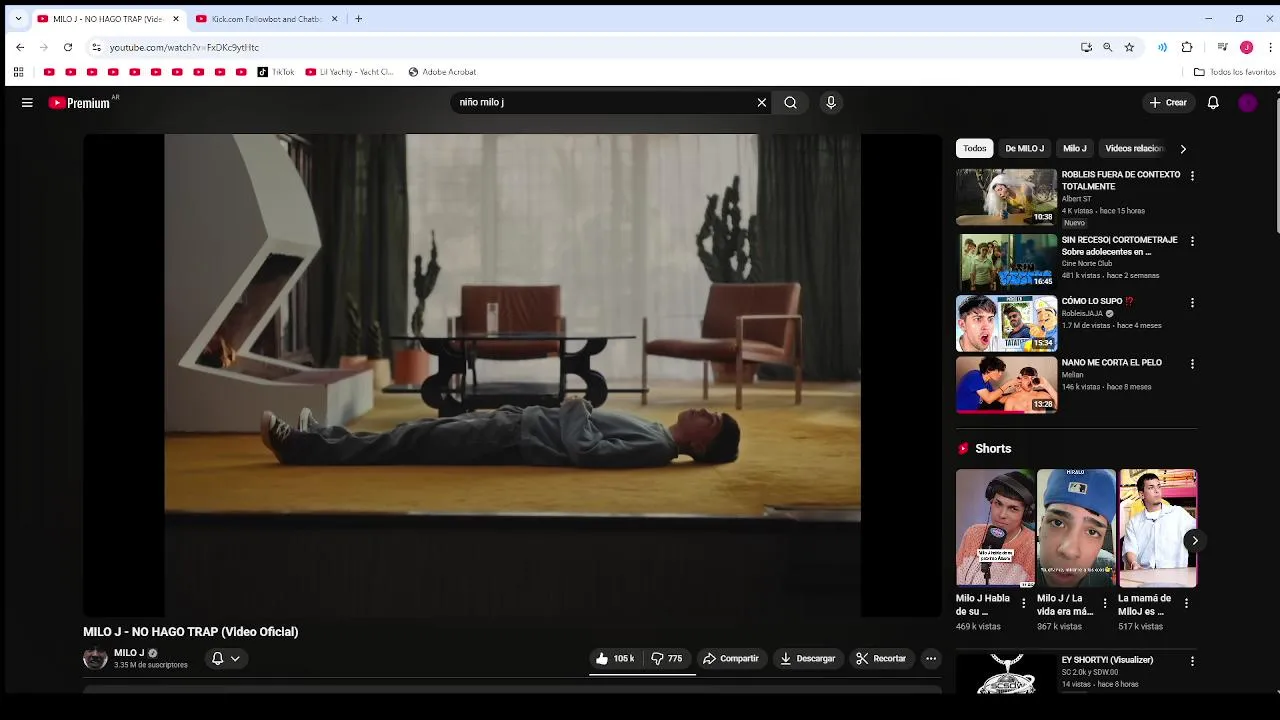Screen dimensions: 1280x720
Task: Open options for 'NANO ME CORTA EL PELO'
Action: tap(1192, 364)
